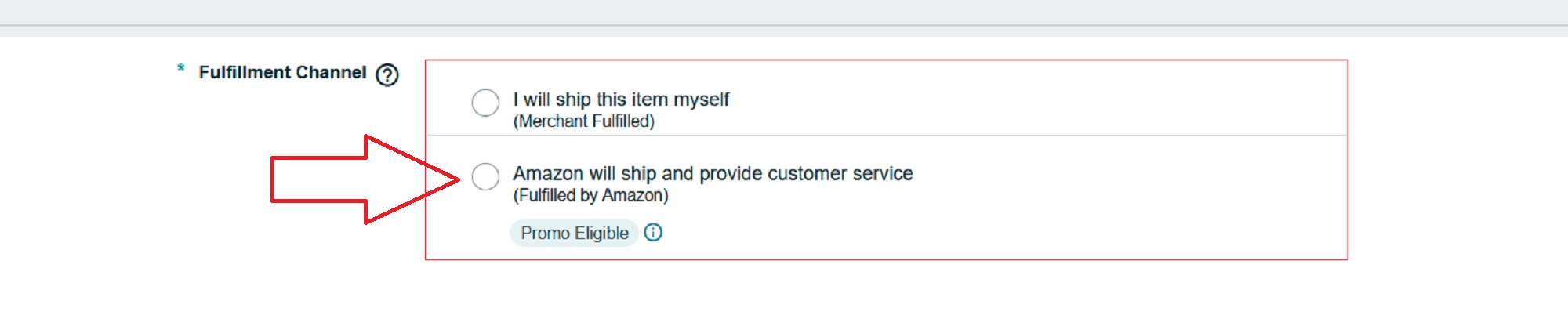Click the word 'Amazon' in the second option title

tap(548, 173)
